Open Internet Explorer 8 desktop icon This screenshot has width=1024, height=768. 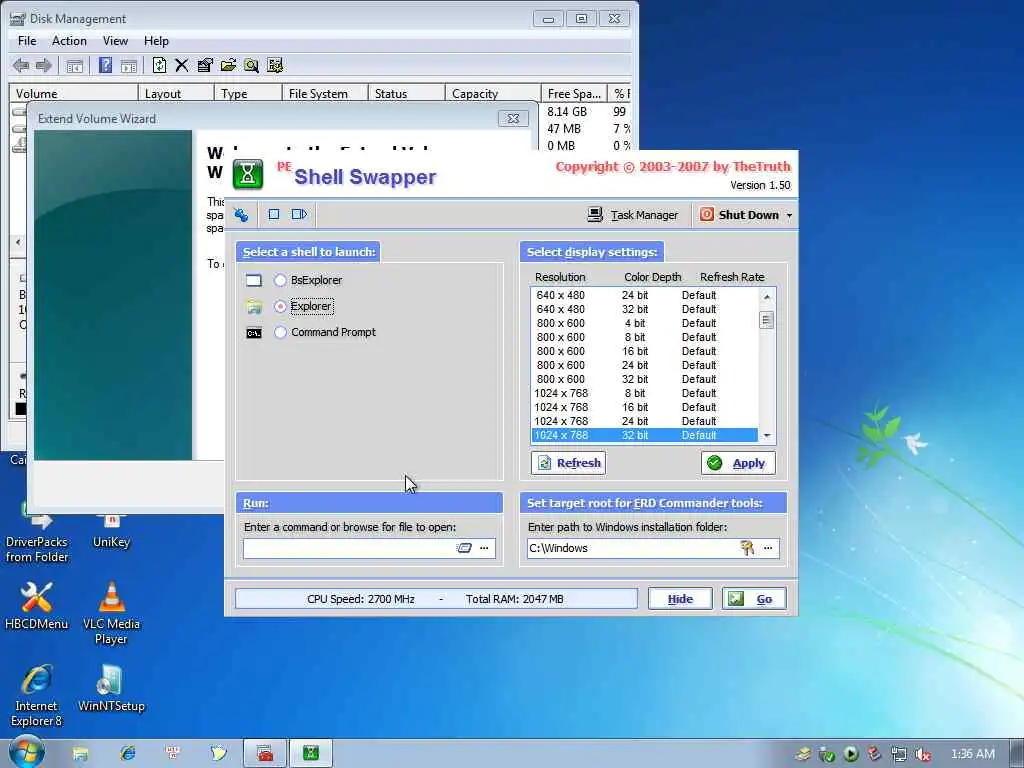[x=37, y=696]
